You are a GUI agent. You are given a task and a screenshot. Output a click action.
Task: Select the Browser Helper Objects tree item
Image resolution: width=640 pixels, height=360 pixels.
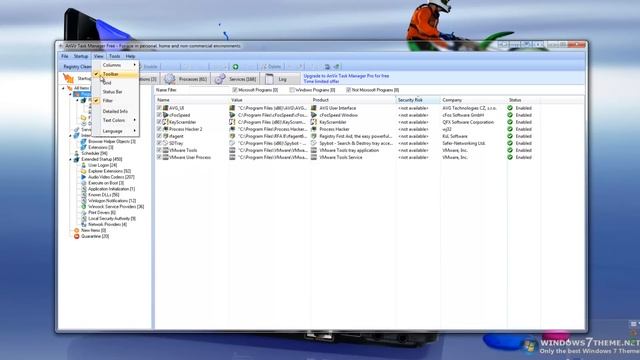tap(112, 142)
